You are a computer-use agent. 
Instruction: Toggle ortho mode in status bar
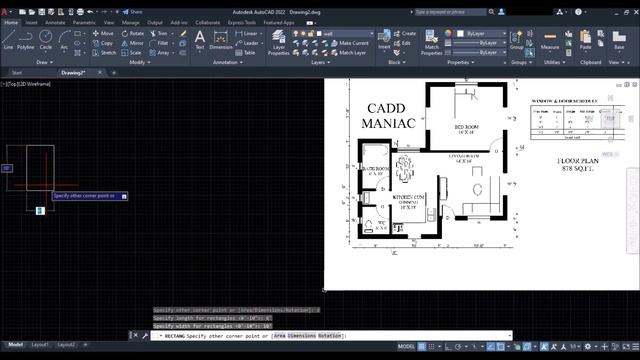(x=448, y=347)
